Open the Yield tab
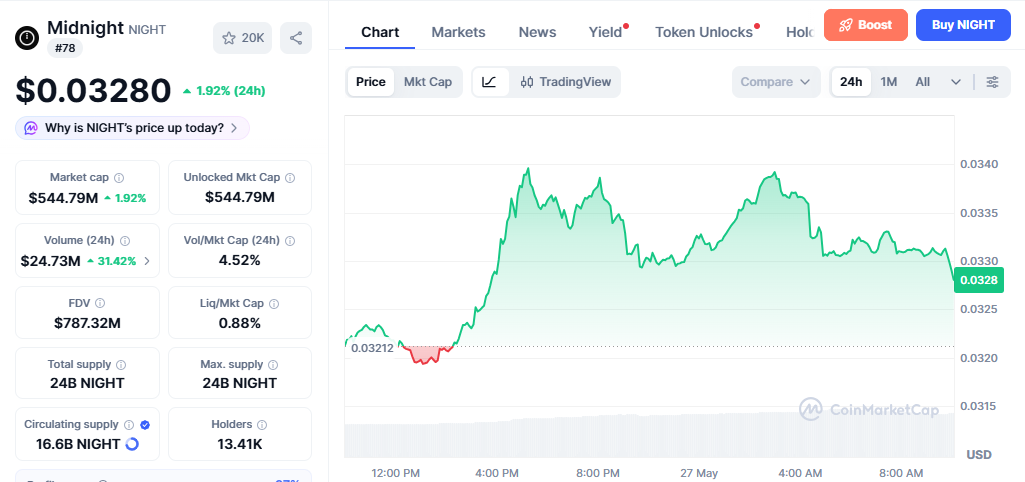 pos(605,32)
